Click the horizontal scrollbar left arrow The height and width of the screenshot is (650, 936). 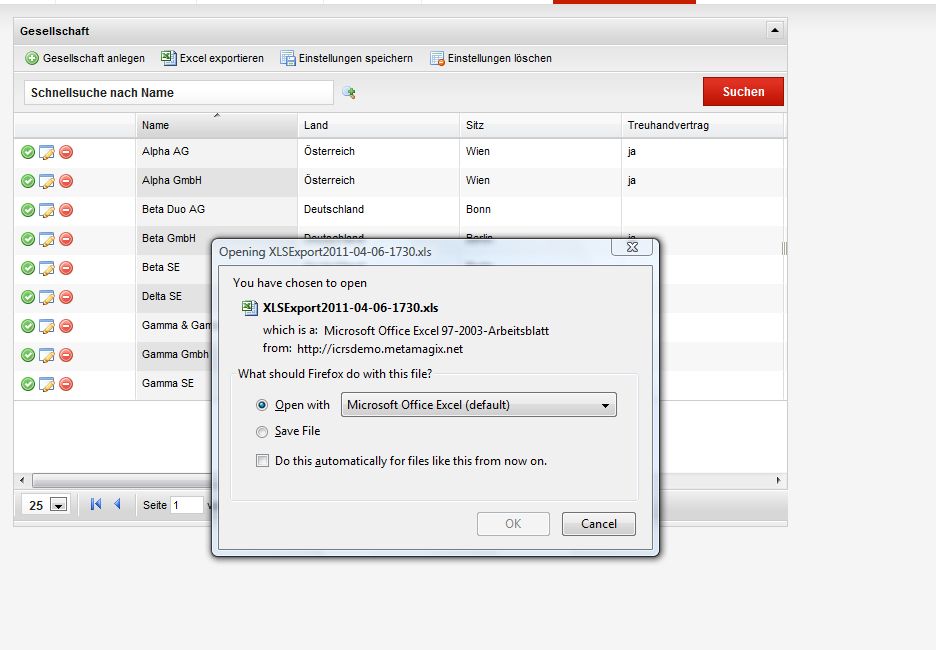(22, 480)
